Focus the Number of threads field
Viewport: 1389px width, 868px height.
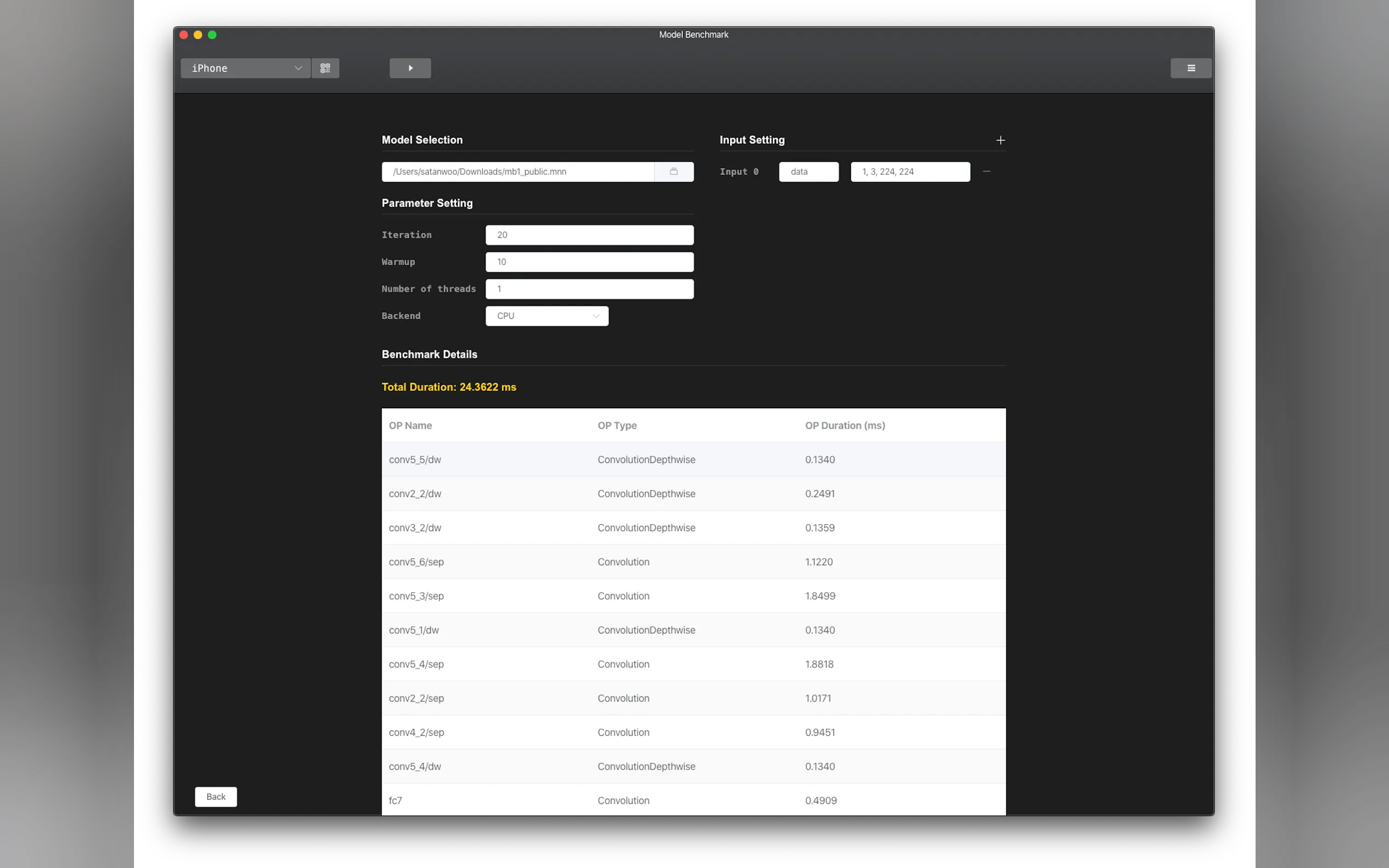point(589,289)
